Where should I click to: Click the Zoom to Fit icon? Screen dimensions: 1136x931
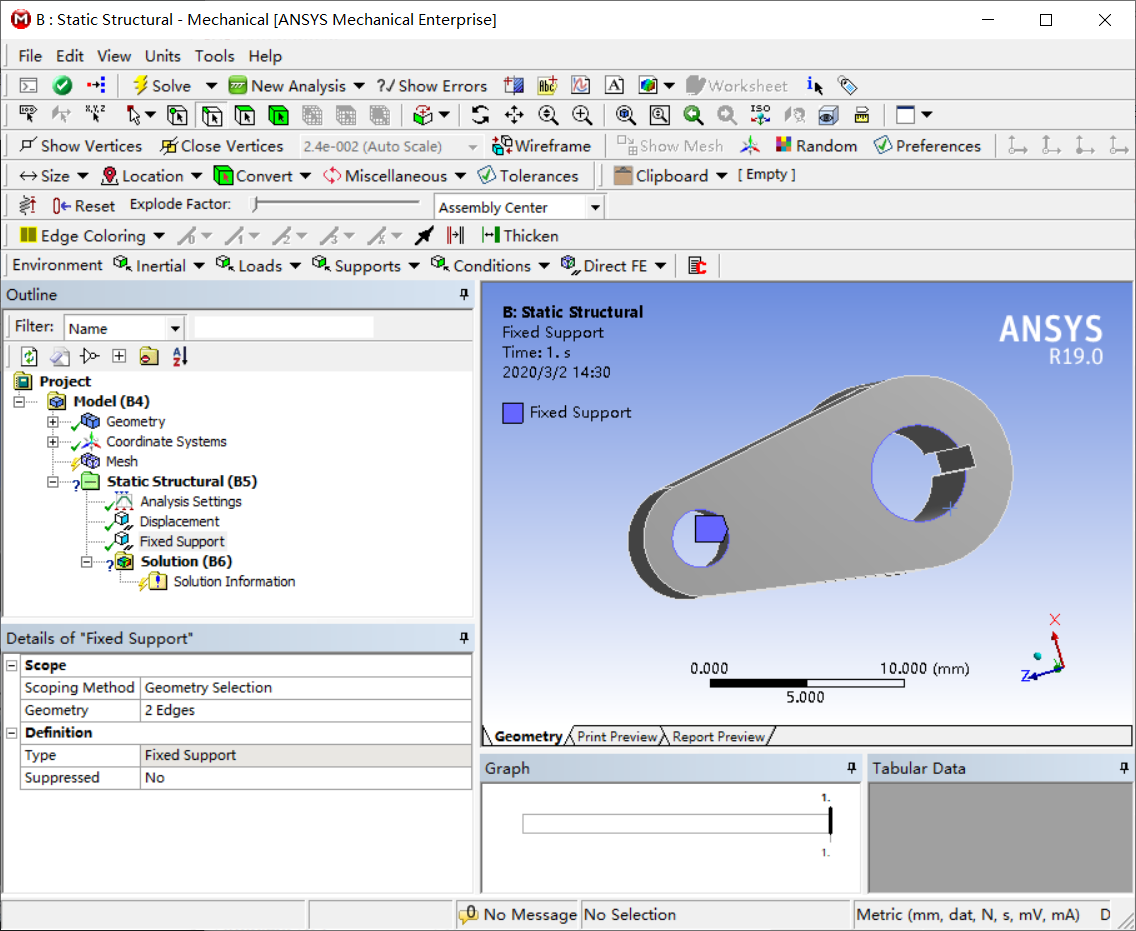point(625,114)
